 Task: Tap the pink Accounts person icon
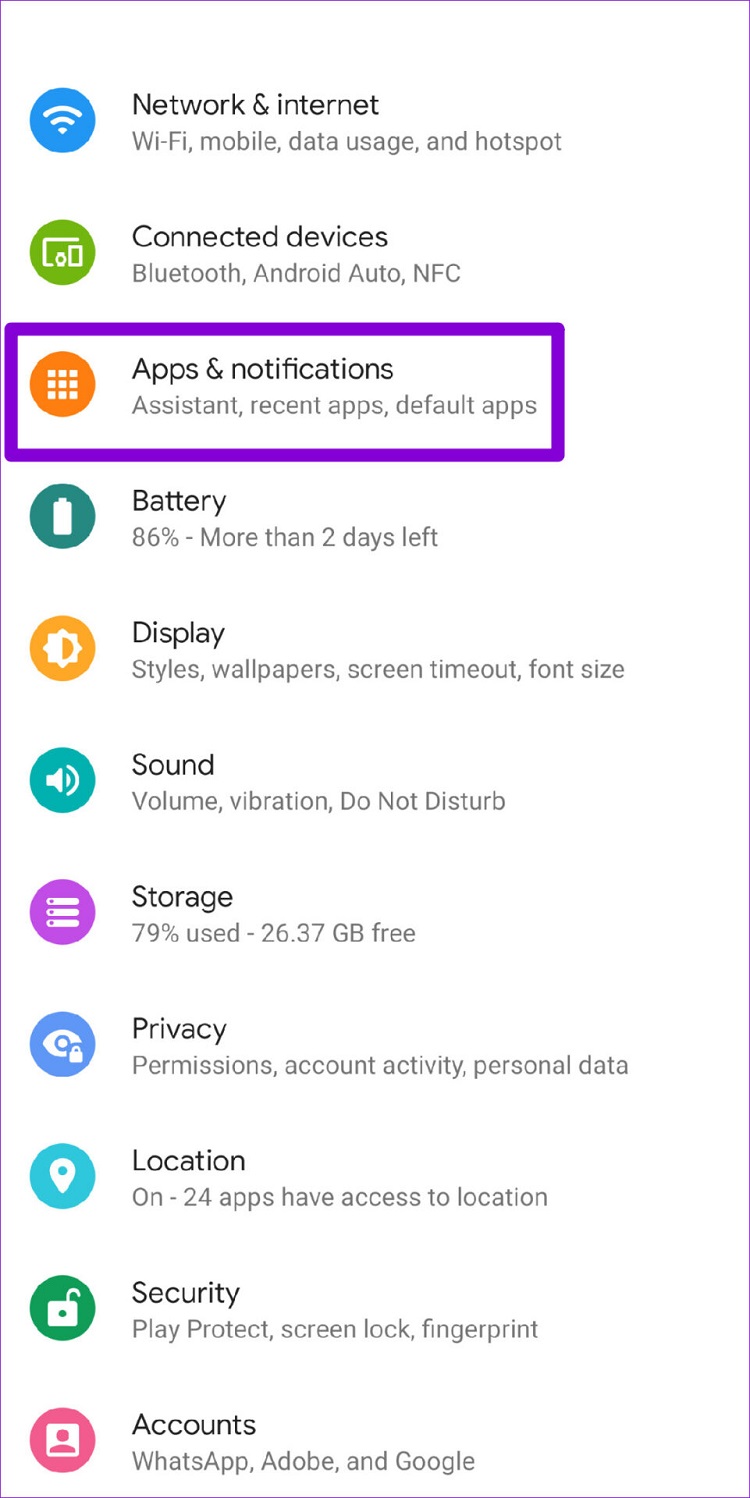pos(63,1441)
